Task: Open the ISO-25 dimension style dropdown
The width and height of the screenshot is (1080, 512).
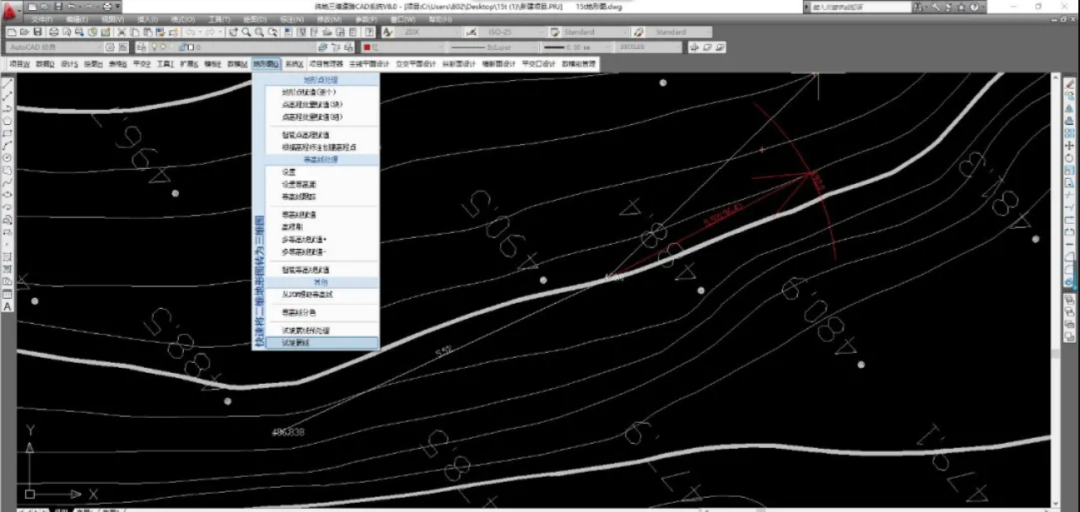Action: pos(511,32)
